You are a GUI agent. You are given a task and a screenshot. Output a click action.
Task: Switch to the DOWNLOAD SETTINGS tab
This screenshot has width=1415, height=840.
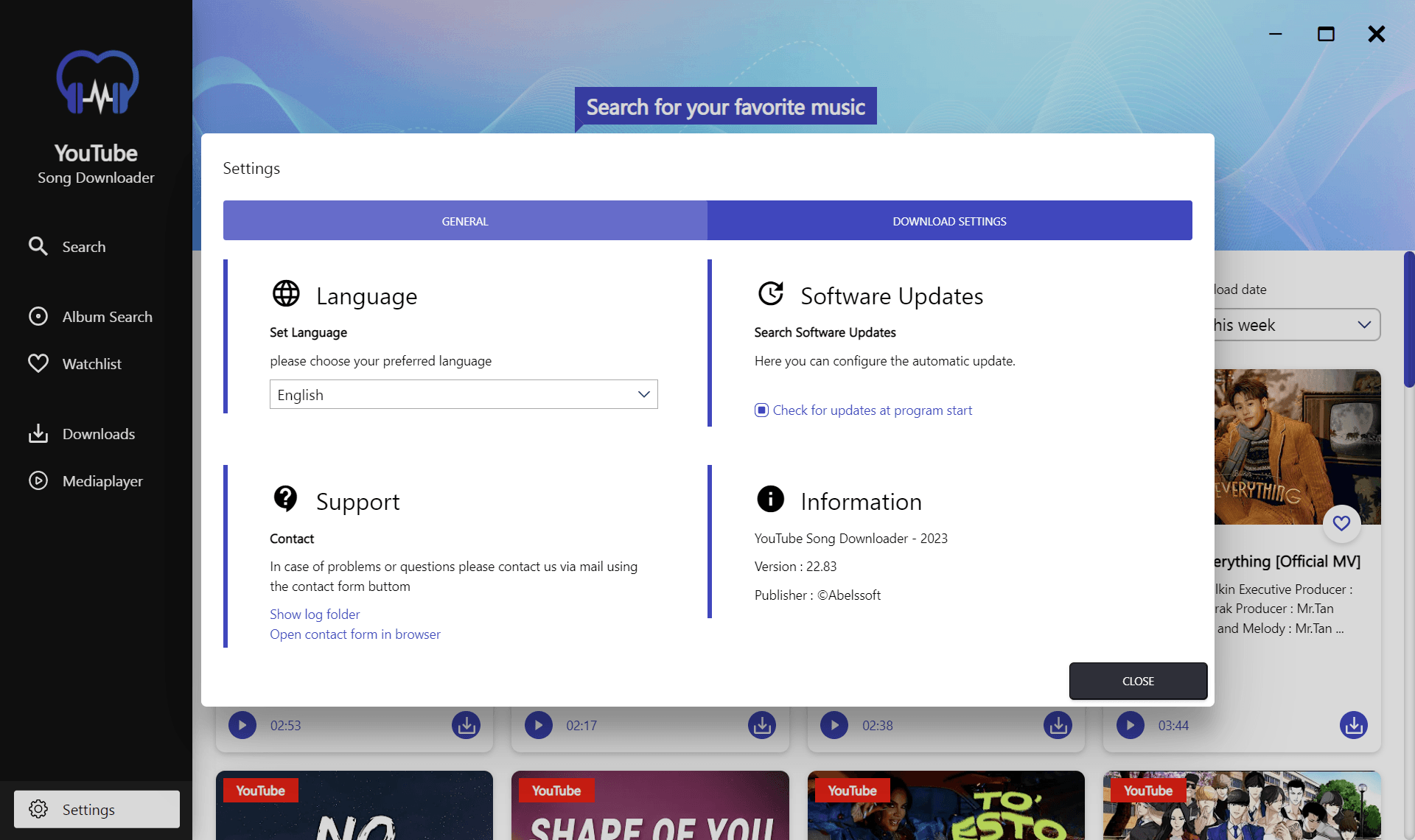coord(949,220)
